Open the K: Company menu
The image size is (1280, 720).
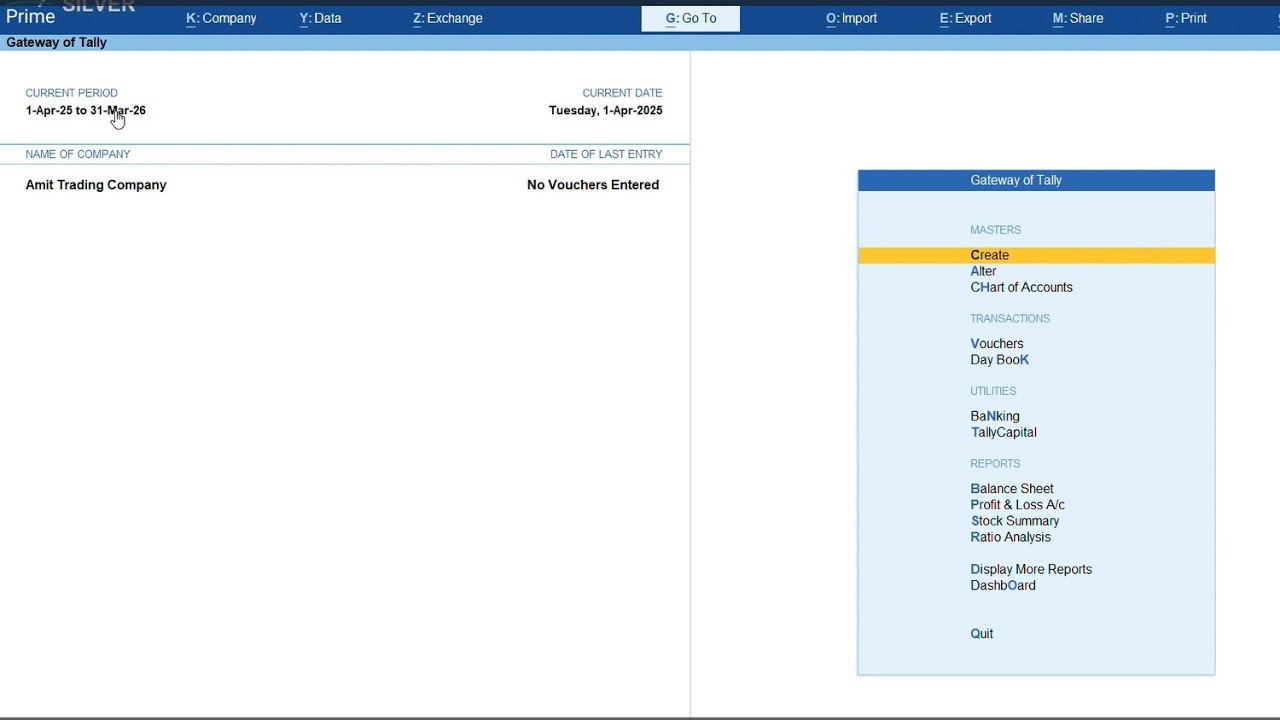[x=221, y=18]
